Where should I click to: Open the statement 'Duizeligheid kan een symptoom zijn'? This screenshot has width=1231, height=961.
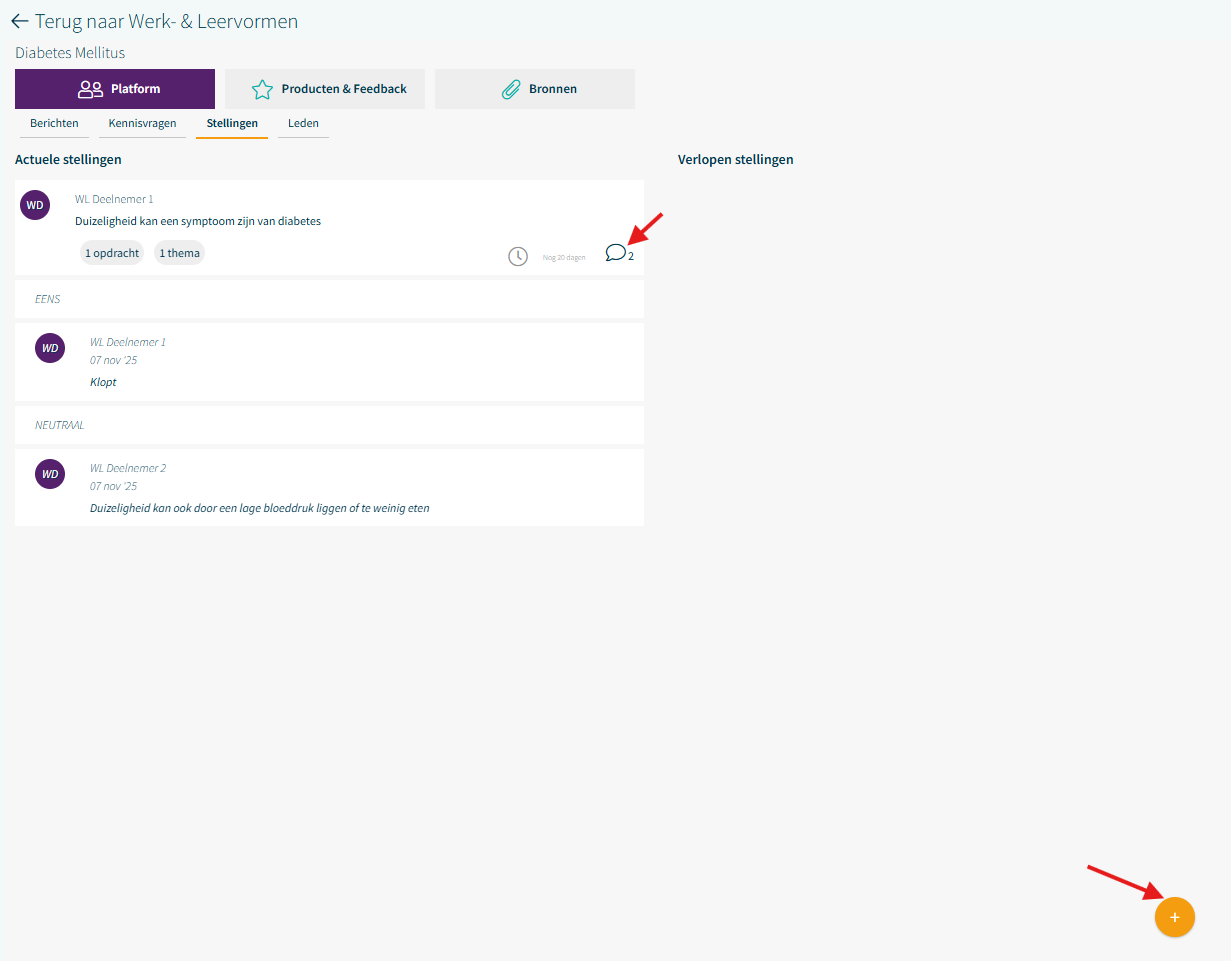click(198, 221)
